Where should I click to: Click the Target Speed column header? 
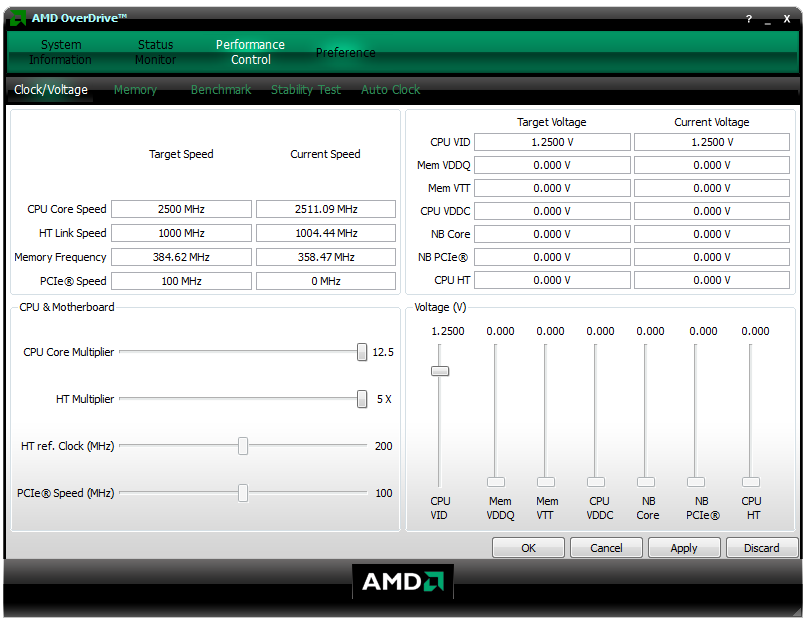tap(181, 154)
